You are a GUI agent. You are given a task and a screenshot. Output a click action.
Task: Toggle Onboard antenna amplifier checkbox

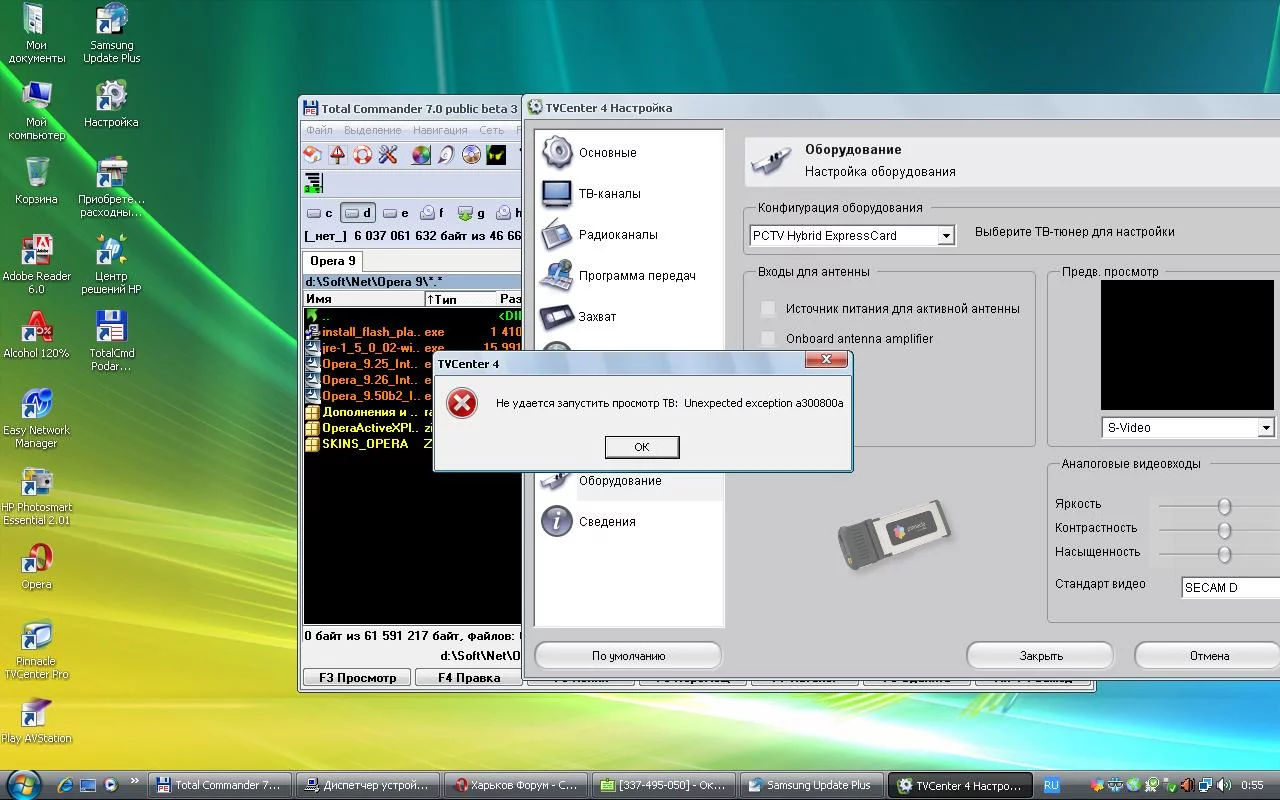coord(768,339)
